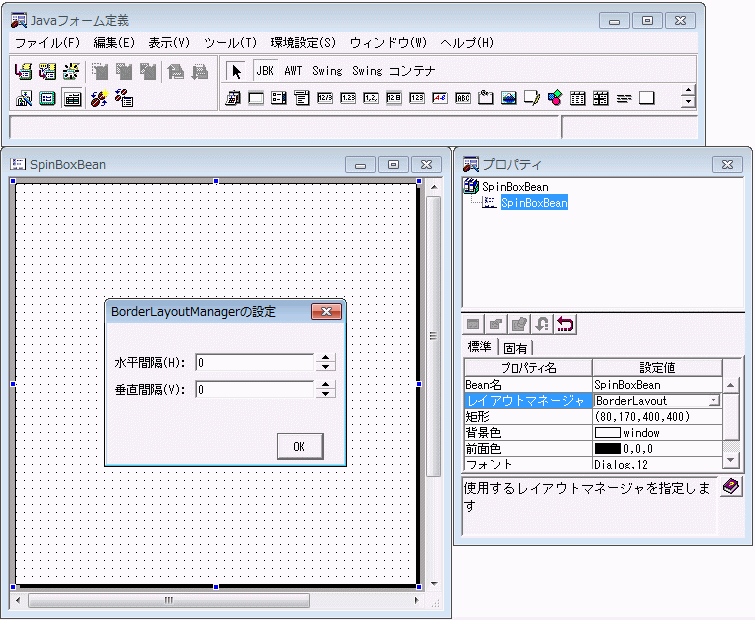Switch to the JBK palette tab

265,71
